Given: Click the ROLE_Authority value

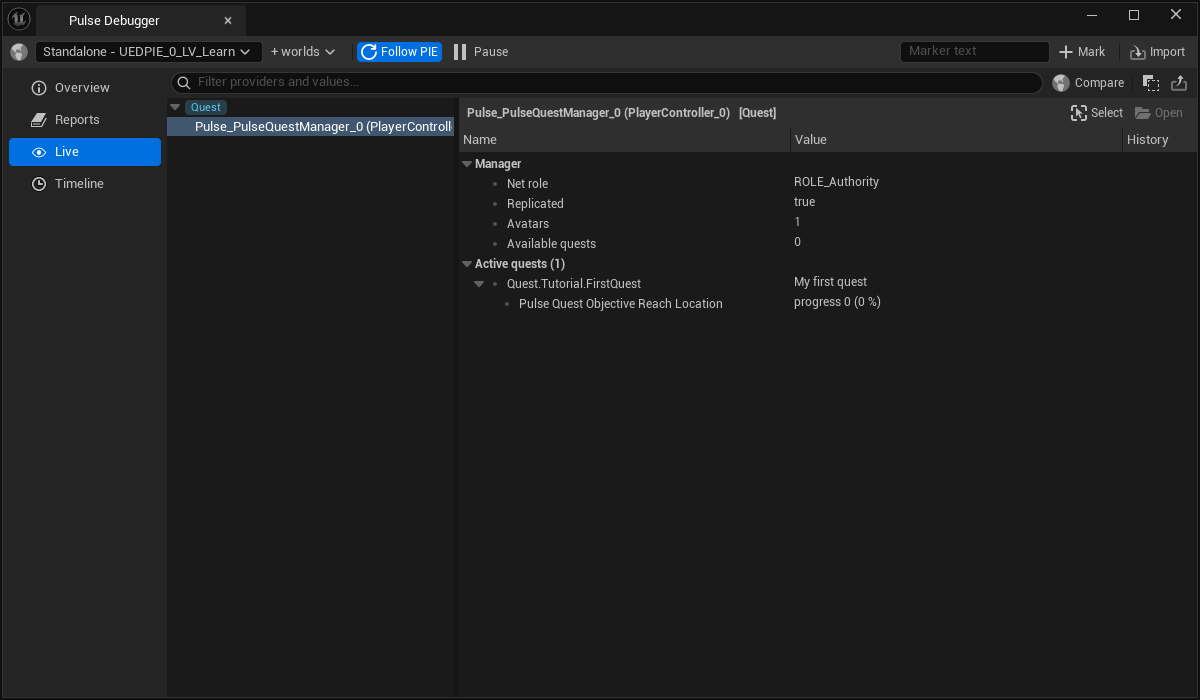Looking at the screenshot, I should 836,182.
